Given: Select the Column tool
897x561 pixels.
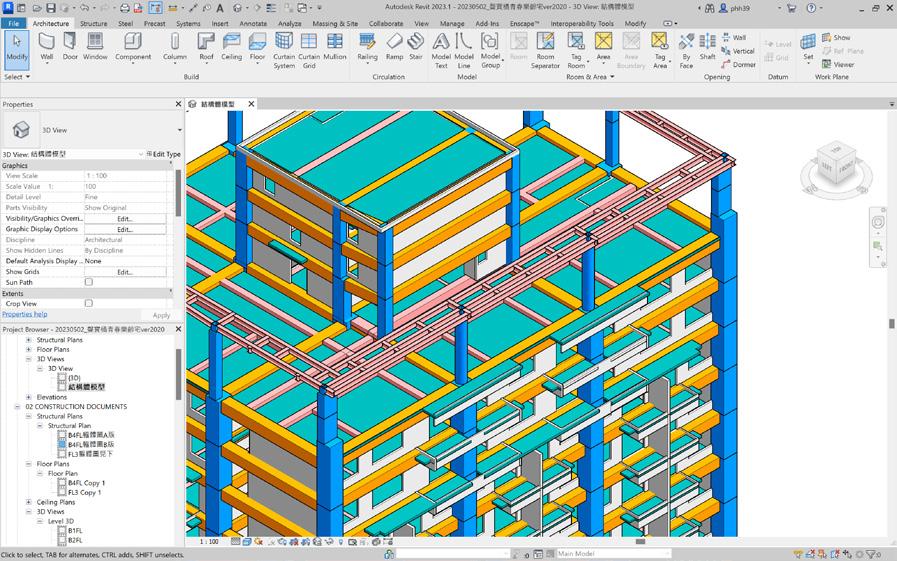Looking at the screenshot, I should [174, 47].
